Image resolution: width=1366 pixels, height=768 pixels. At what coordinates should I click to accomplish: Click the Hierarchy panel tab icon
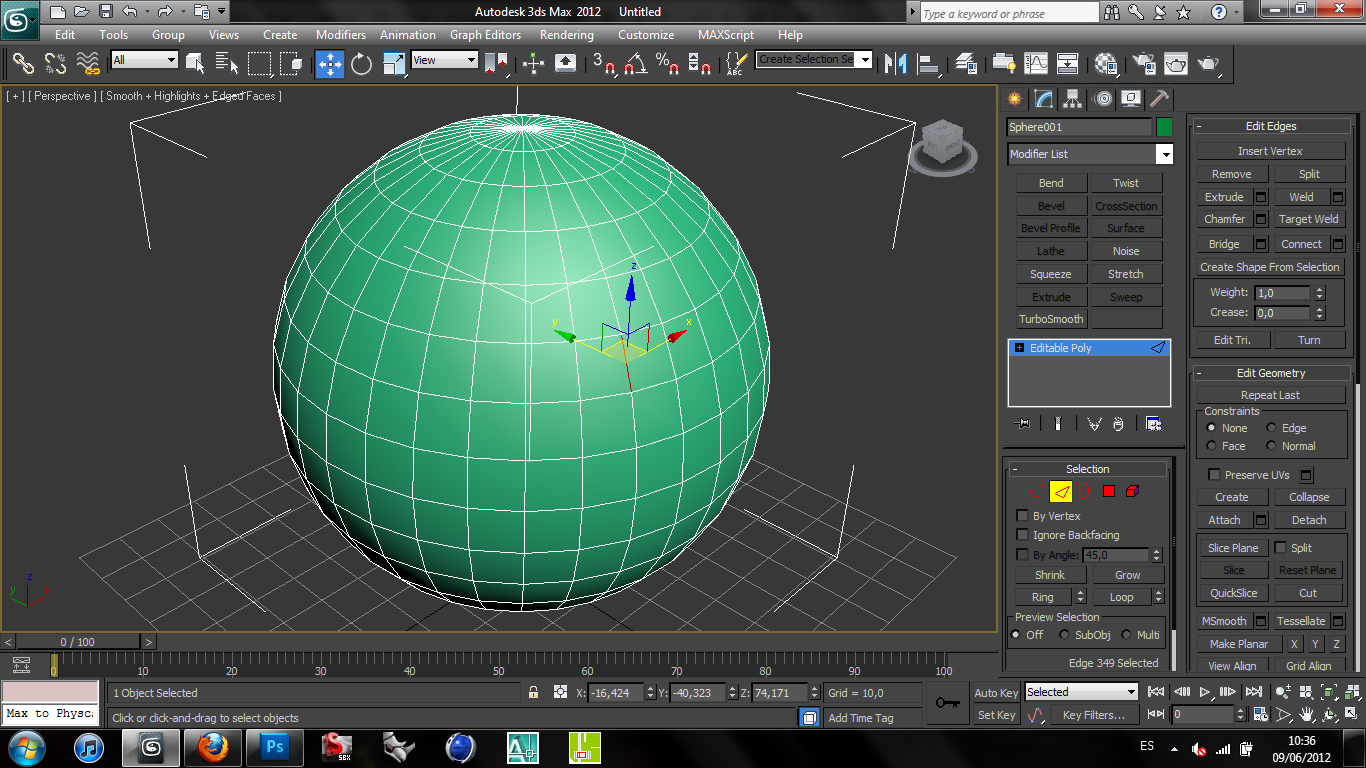coord(1073,99)
